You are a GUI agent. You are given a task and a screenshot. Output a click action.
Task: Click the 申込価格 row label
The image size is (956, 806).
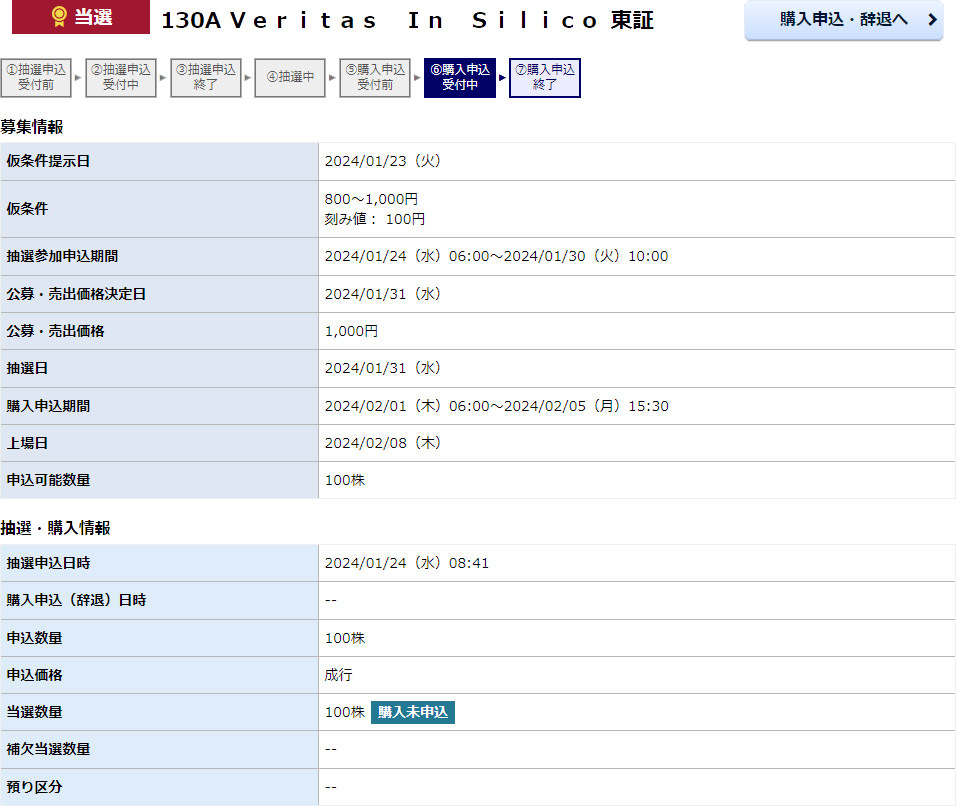click(34, 676)
